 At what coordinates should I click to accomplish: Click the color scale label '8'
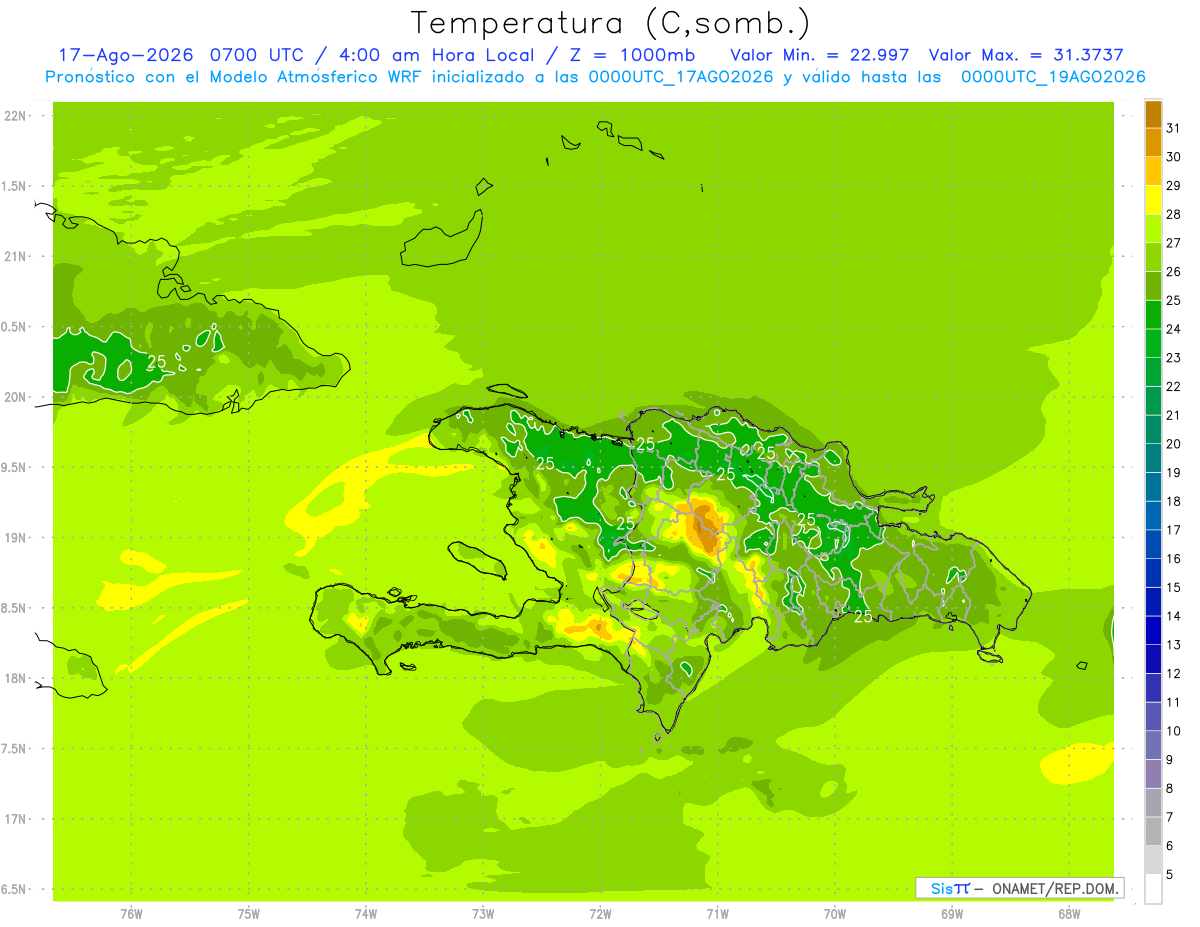click(1170, 789)
